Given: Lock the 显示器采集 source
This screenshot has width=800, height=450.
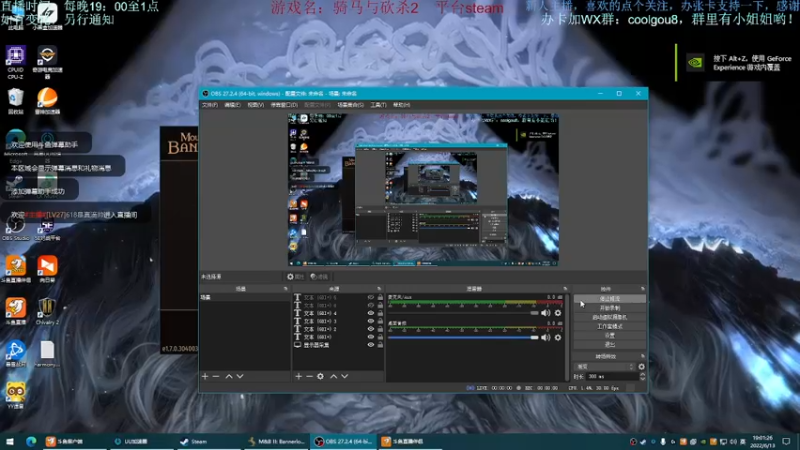Looking at the screenshot, I should 380,345.
